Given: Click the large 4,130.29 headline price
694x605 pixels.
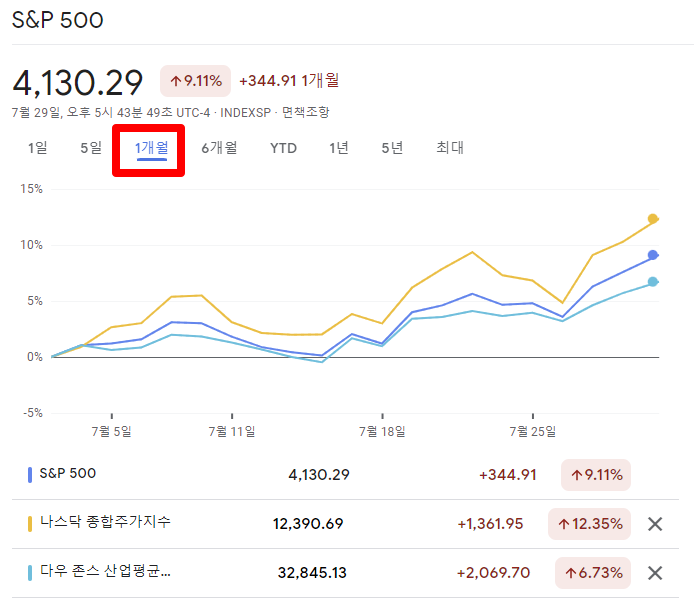Looking at the screenshot, I should (x=77, y=83).
